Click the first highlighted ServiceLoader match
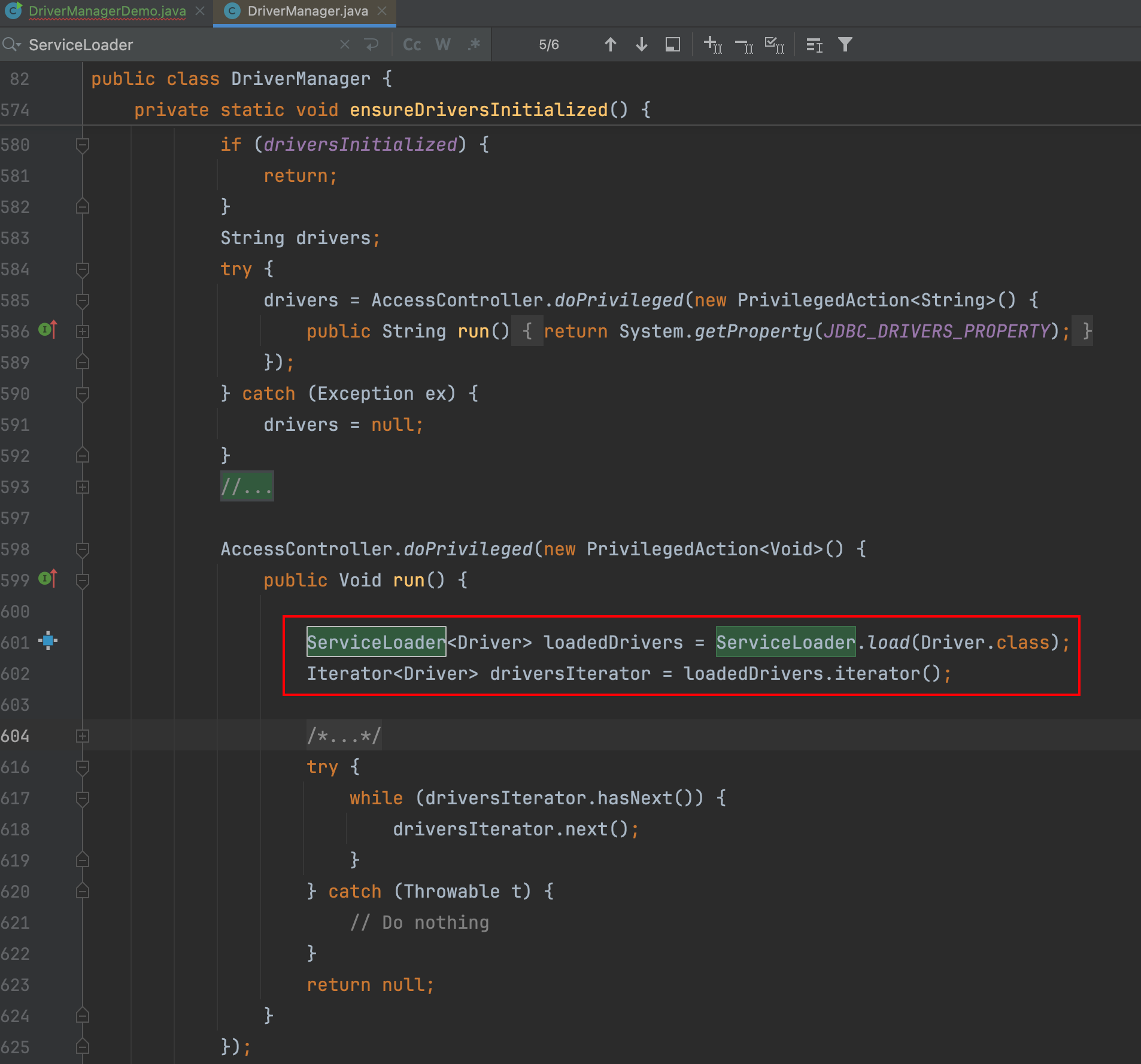This screenshot has height=1064, width=1141. (x=376, y=642)
